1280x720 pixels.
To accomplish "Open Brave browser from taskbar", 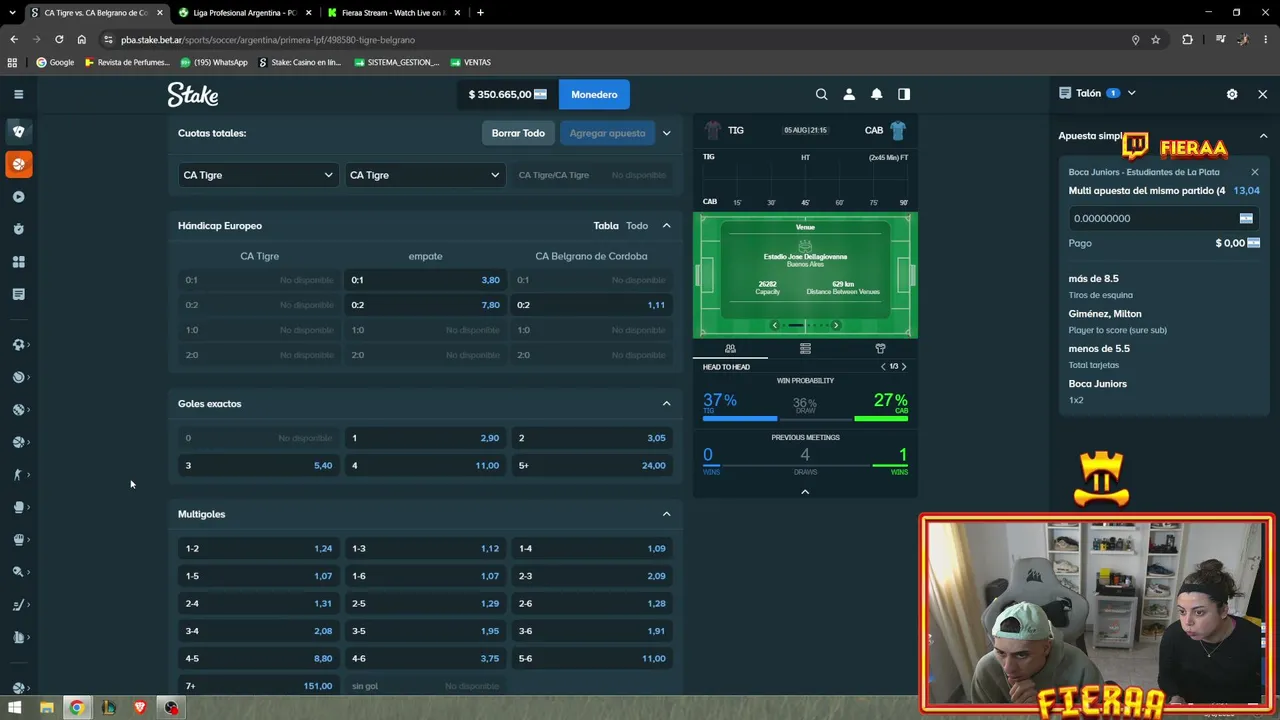I will [140, 708].
